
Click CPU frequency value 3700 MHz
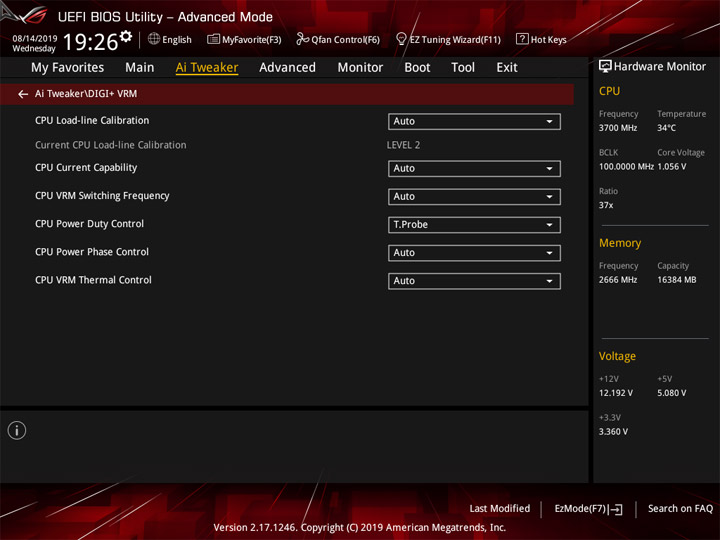click(618, 128)
